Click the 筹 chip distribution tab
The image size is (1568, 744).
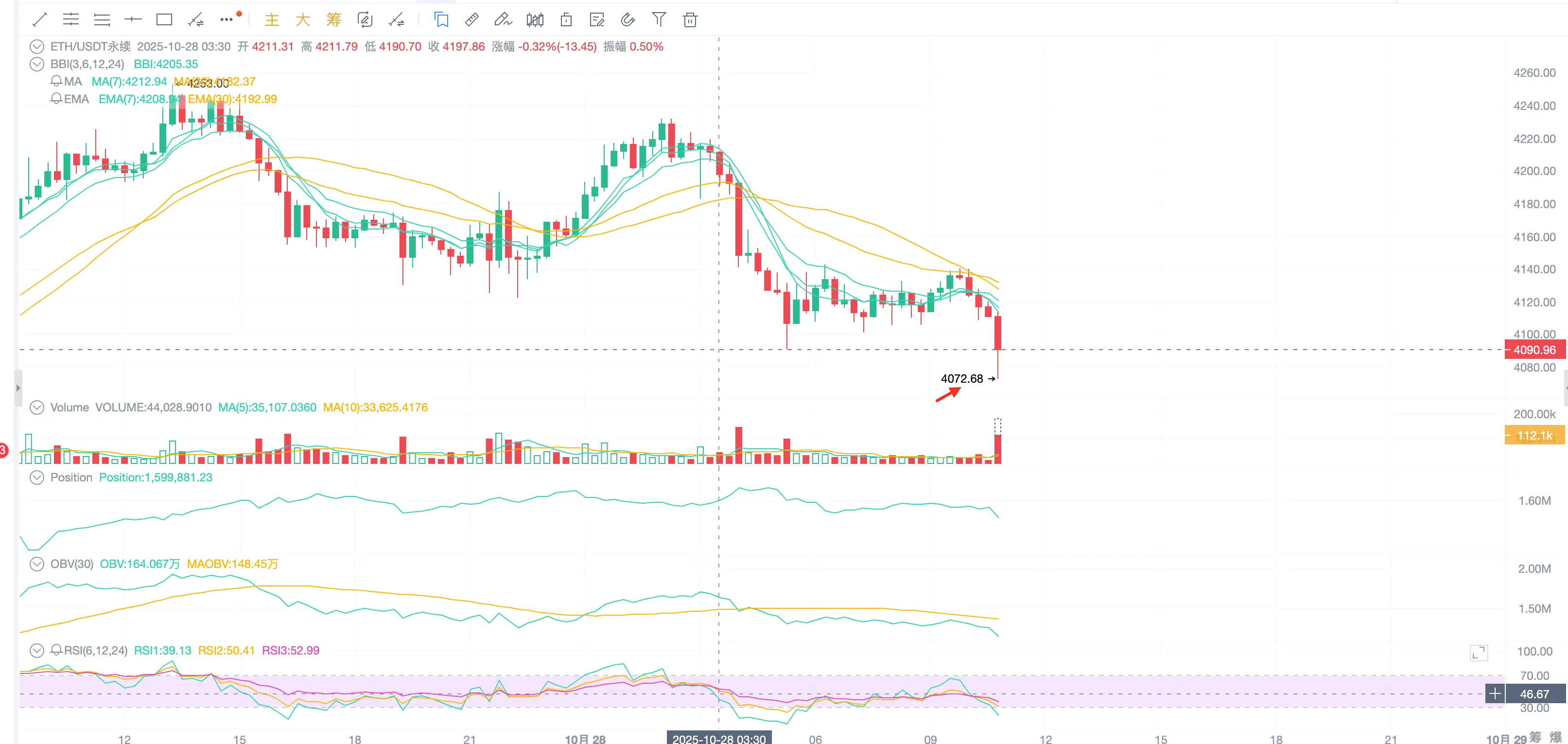(333, 20)
